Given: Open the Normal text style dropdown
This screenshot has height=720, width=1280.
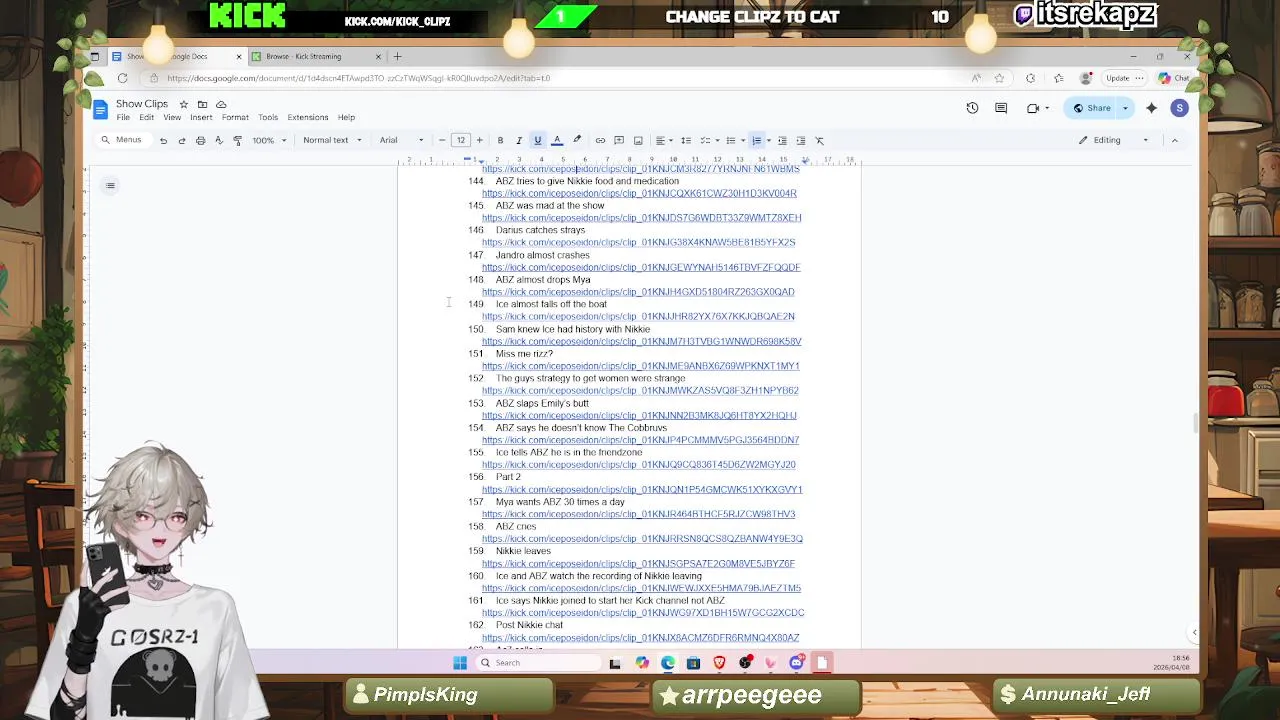Looking at the screenshot, I should (x=332, y=140).
